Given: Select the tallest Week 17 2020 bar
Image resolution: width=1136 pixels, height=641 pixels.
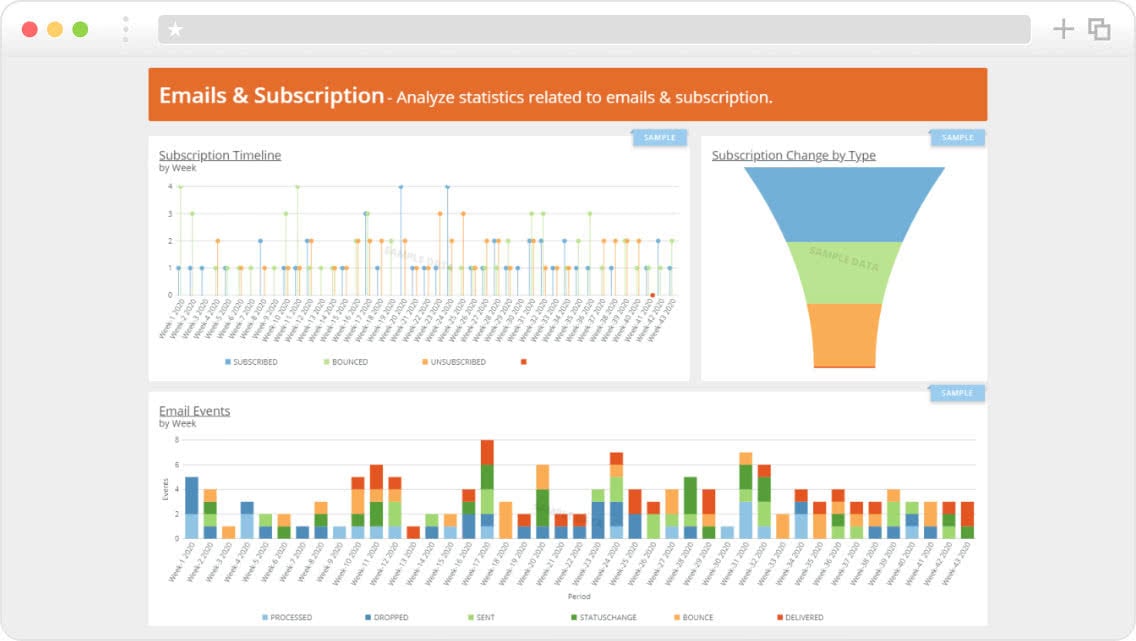Looking at the screenshot, I should pos(487,489).
